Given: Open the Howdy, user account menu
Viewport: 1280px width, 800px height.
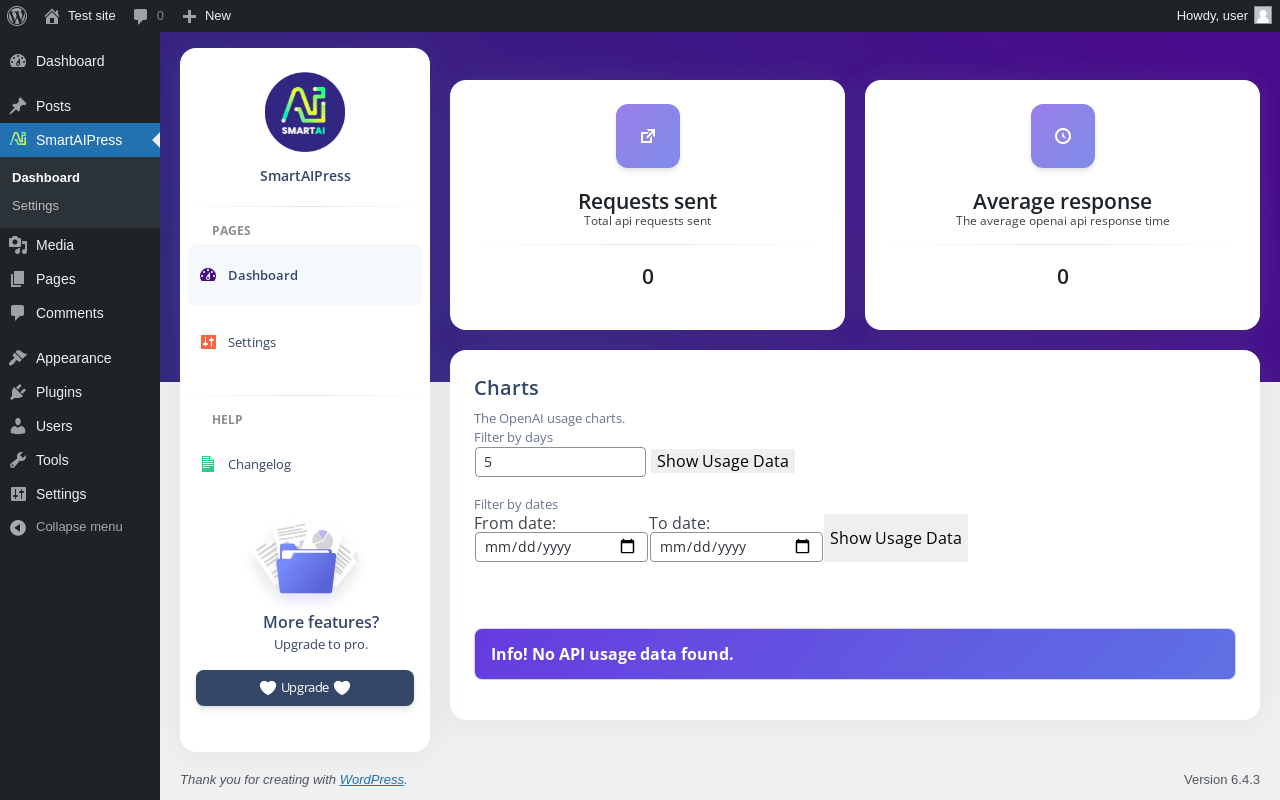Looking at the screenshot, I should point(1224,16).
